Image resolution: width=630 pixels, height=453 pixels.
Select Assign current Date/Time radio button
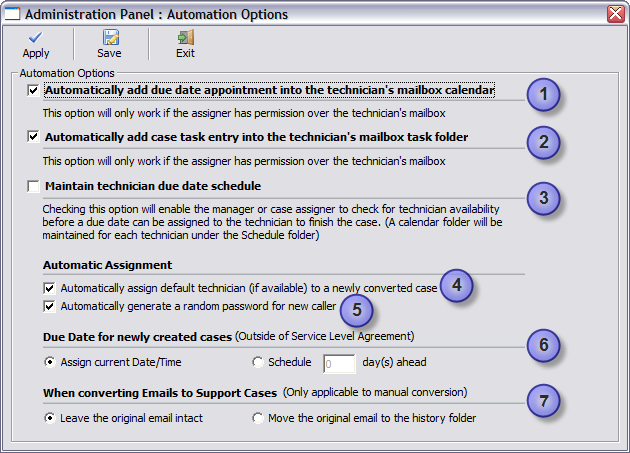click(49, 362)
